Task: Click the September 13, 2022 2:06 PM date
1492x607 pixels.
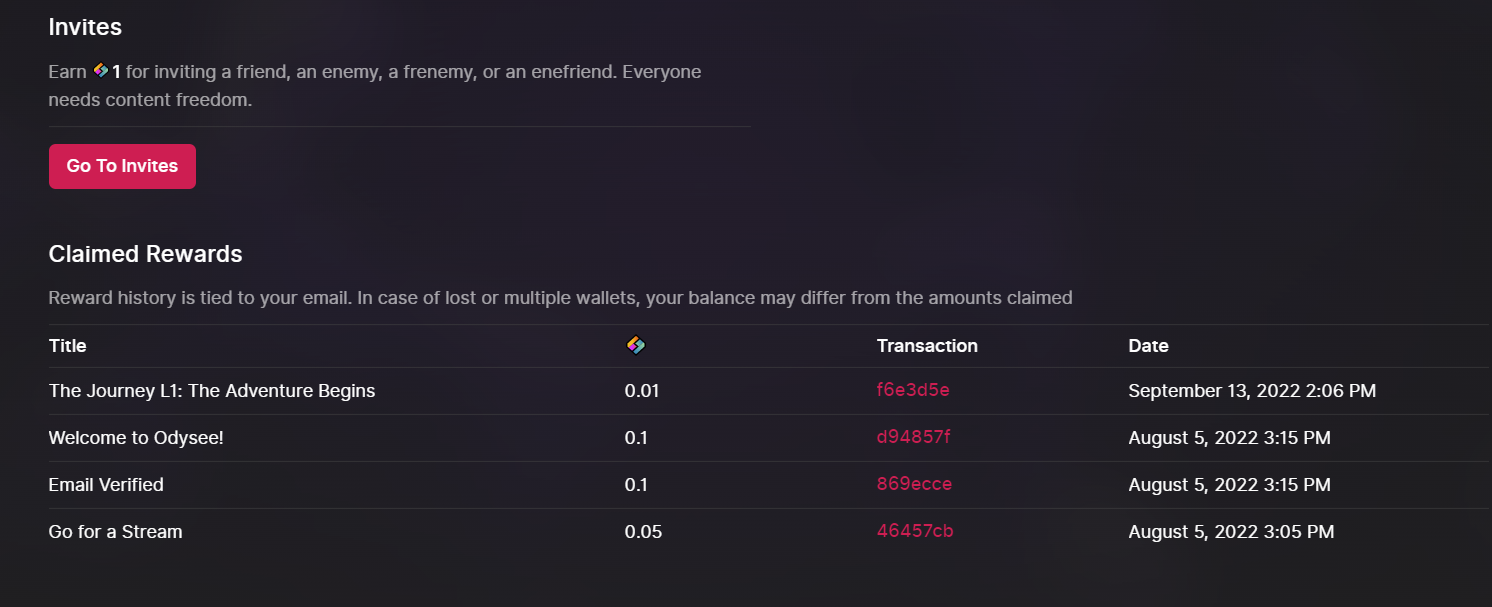Action: pyautogui.click(x=1252, y=391)
